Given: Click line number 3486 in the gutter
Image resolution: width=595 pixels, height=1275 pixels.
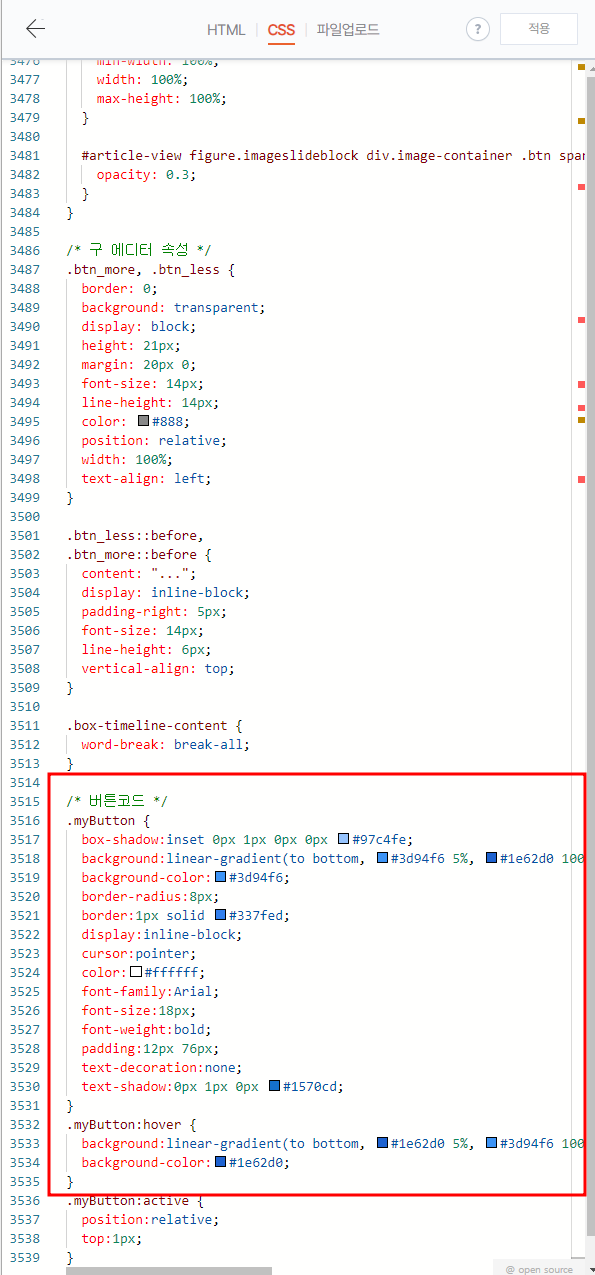Looking at the screenshot, I should click(24, 250).
